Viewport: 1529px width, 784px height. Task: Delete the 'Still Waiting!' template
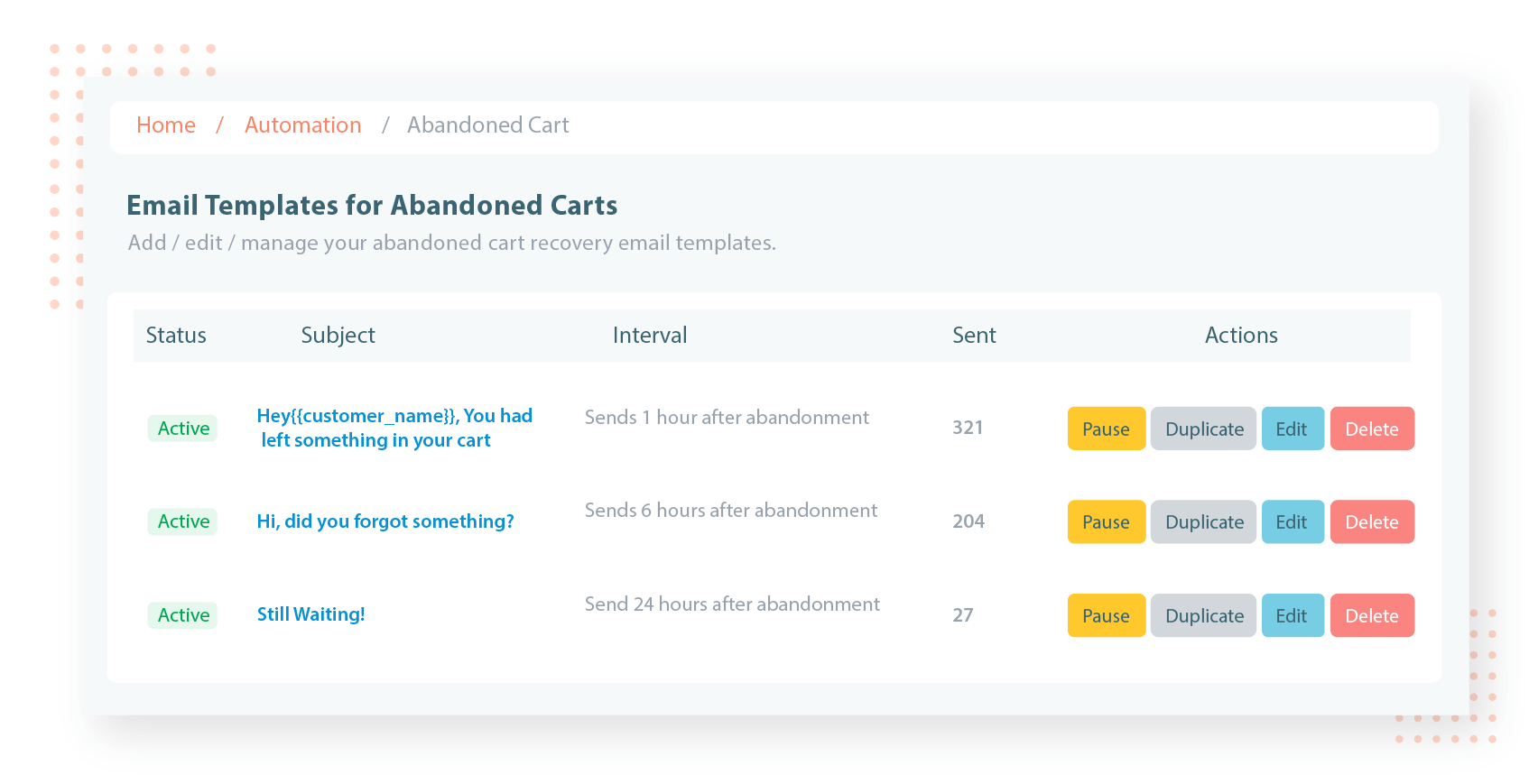[1372, 615]
